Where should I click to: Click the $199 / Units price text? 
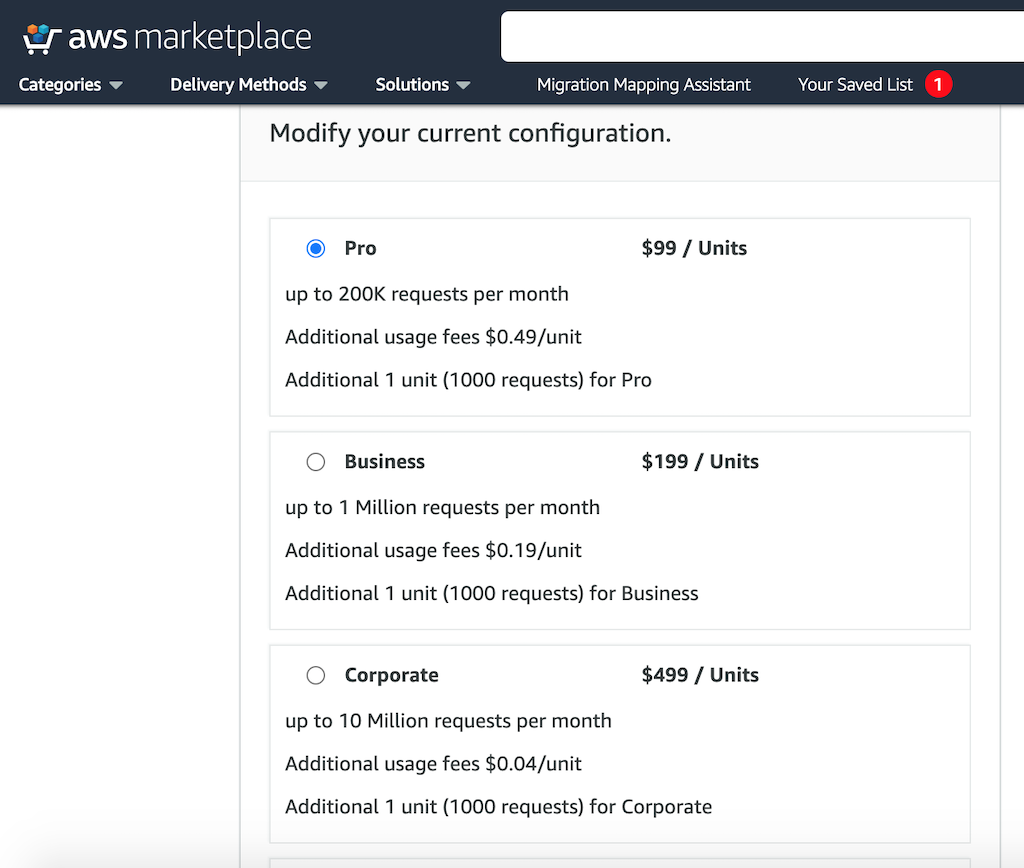(x=700, y=462)
